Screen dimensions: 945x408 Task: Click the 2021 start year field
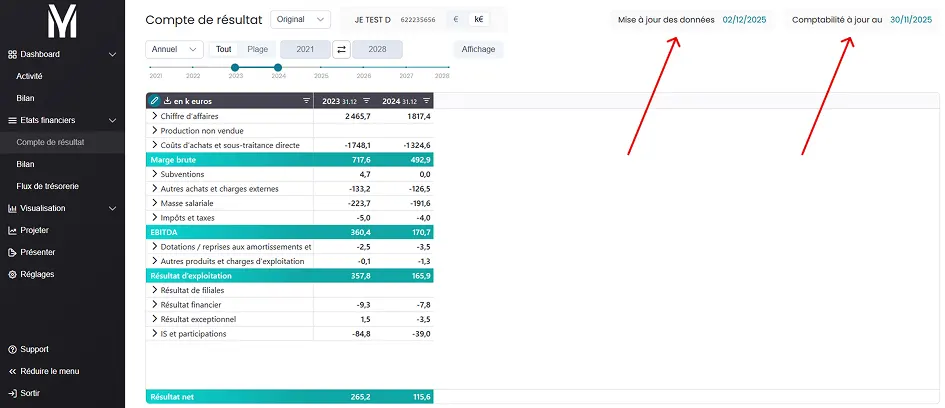click(x=305, y=49)
